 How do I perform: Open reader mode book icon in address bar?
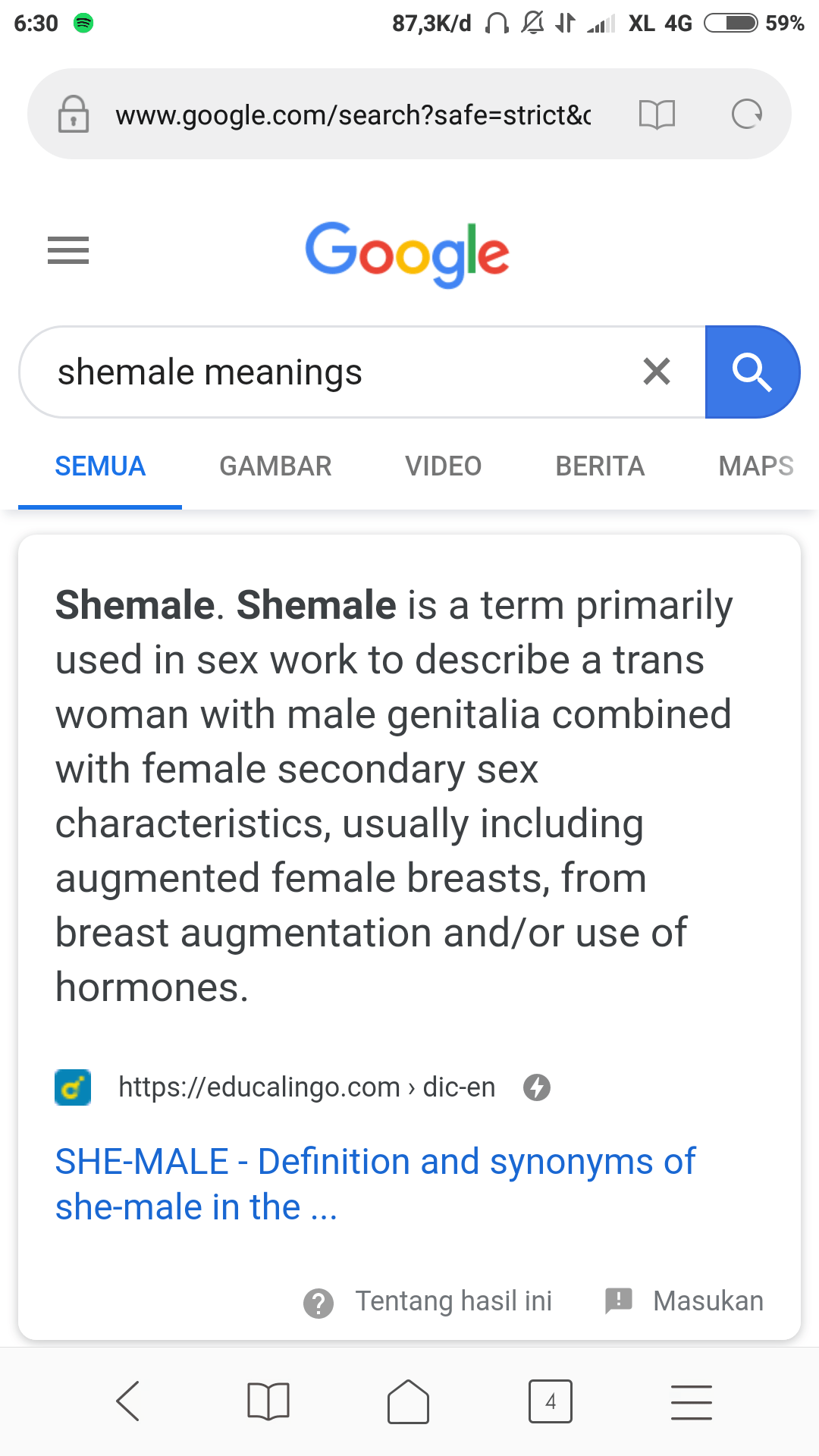[657, 115]
